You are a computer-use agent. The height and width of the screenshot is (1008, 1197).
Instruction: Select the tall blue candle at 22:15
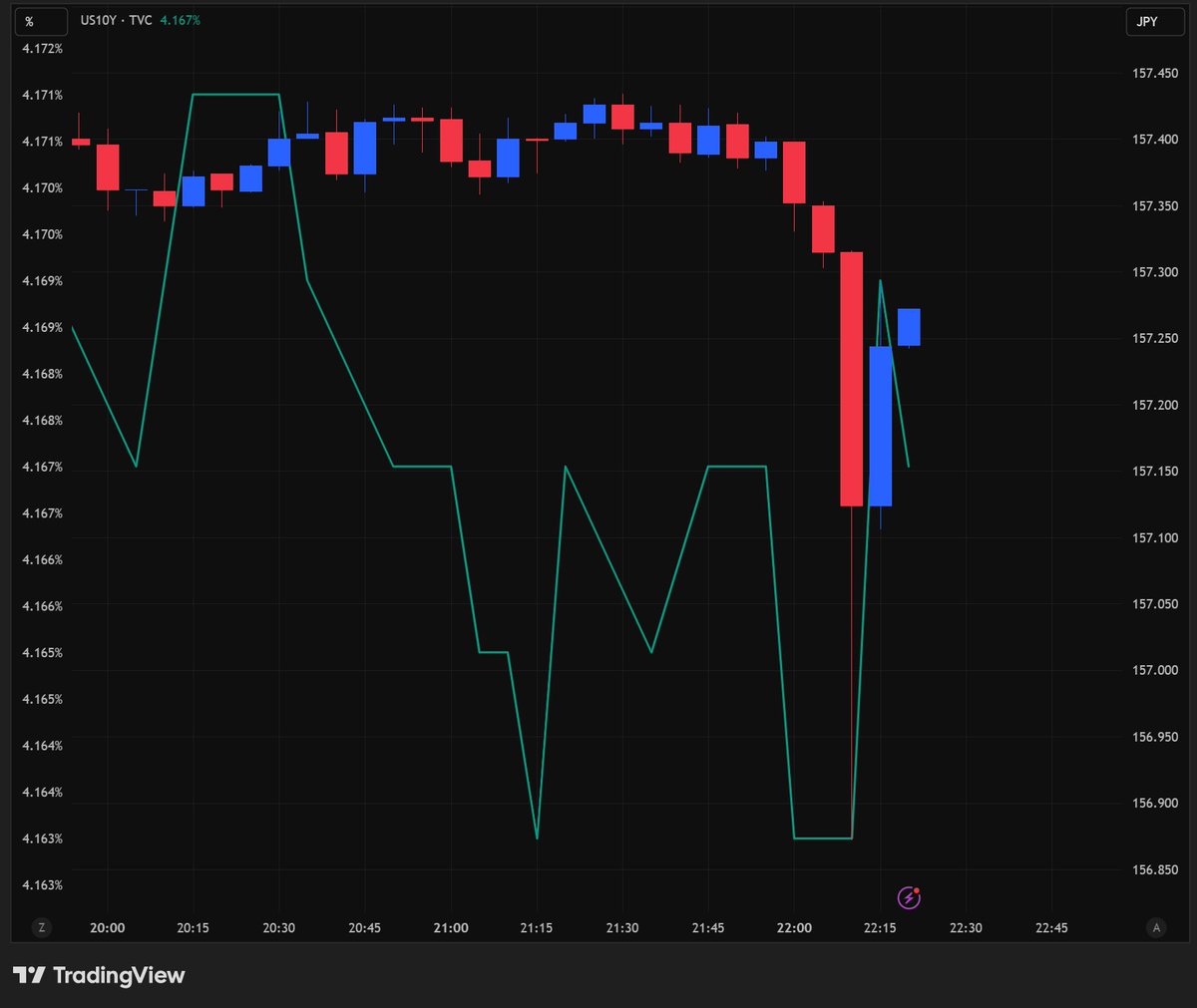(x=880, y=427)
